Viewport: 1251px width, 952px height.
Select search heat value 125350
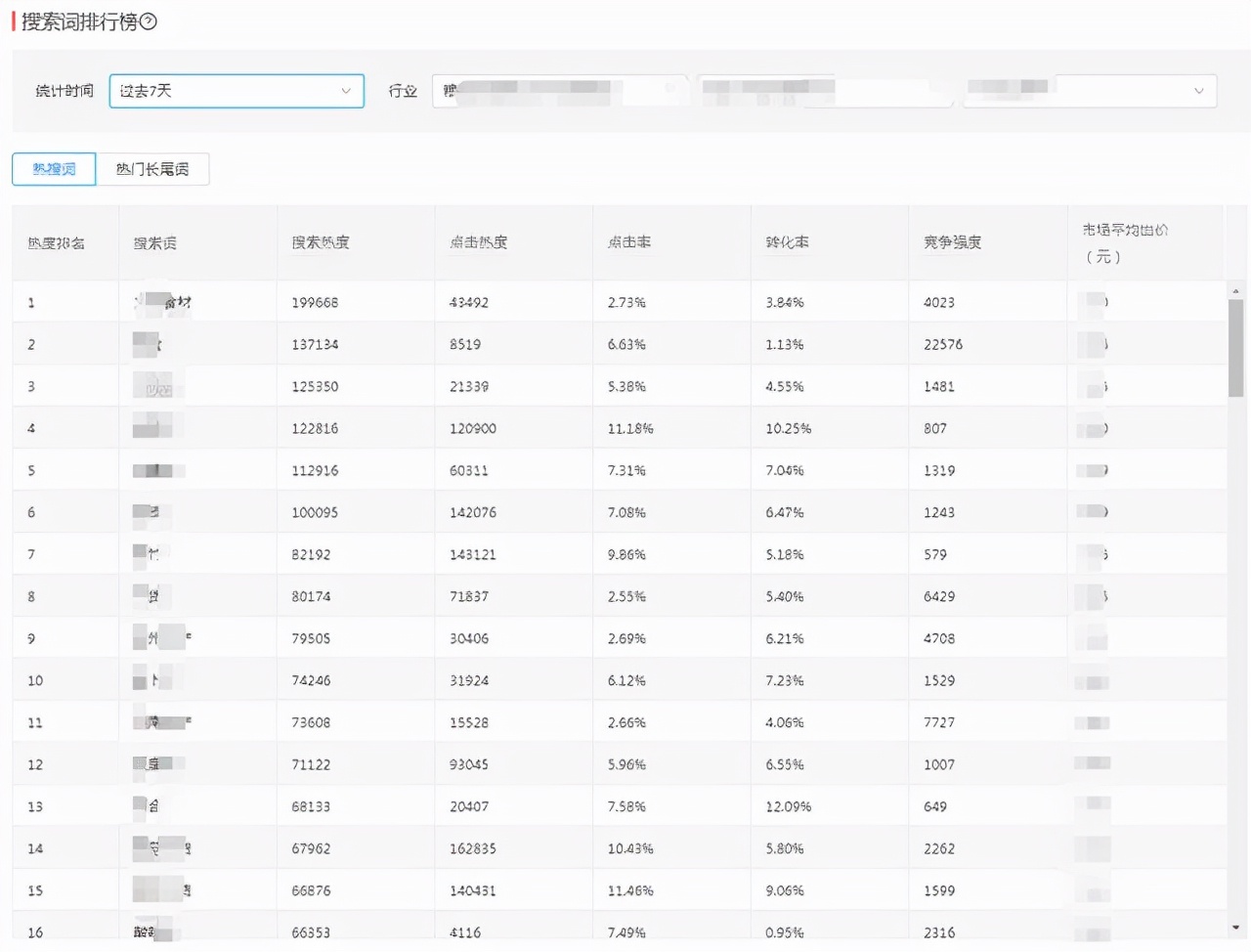click(315, 387)
